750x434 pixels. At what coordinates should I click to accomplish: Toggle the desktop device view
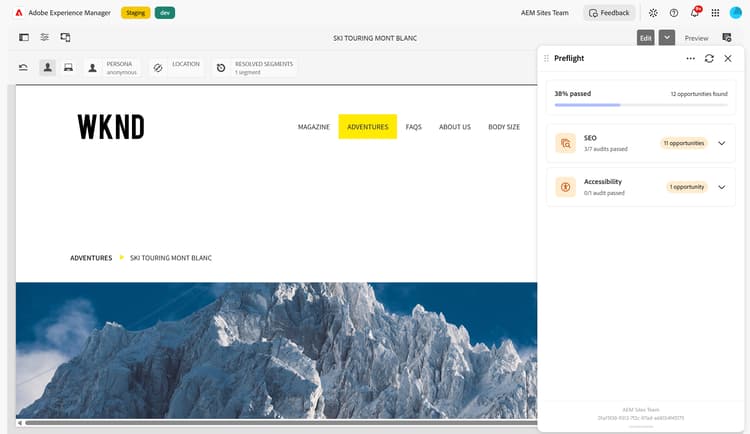point(68,67)
